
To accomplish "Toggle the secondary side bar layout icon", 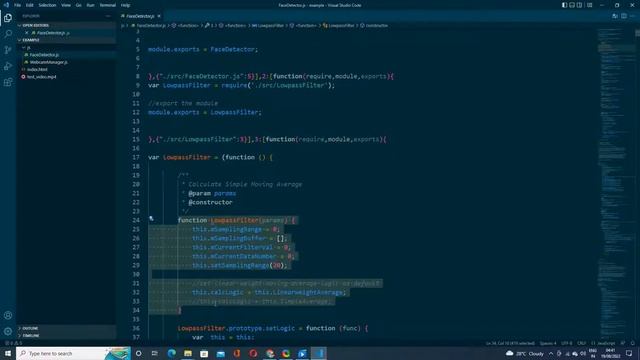I will [579, 5].
